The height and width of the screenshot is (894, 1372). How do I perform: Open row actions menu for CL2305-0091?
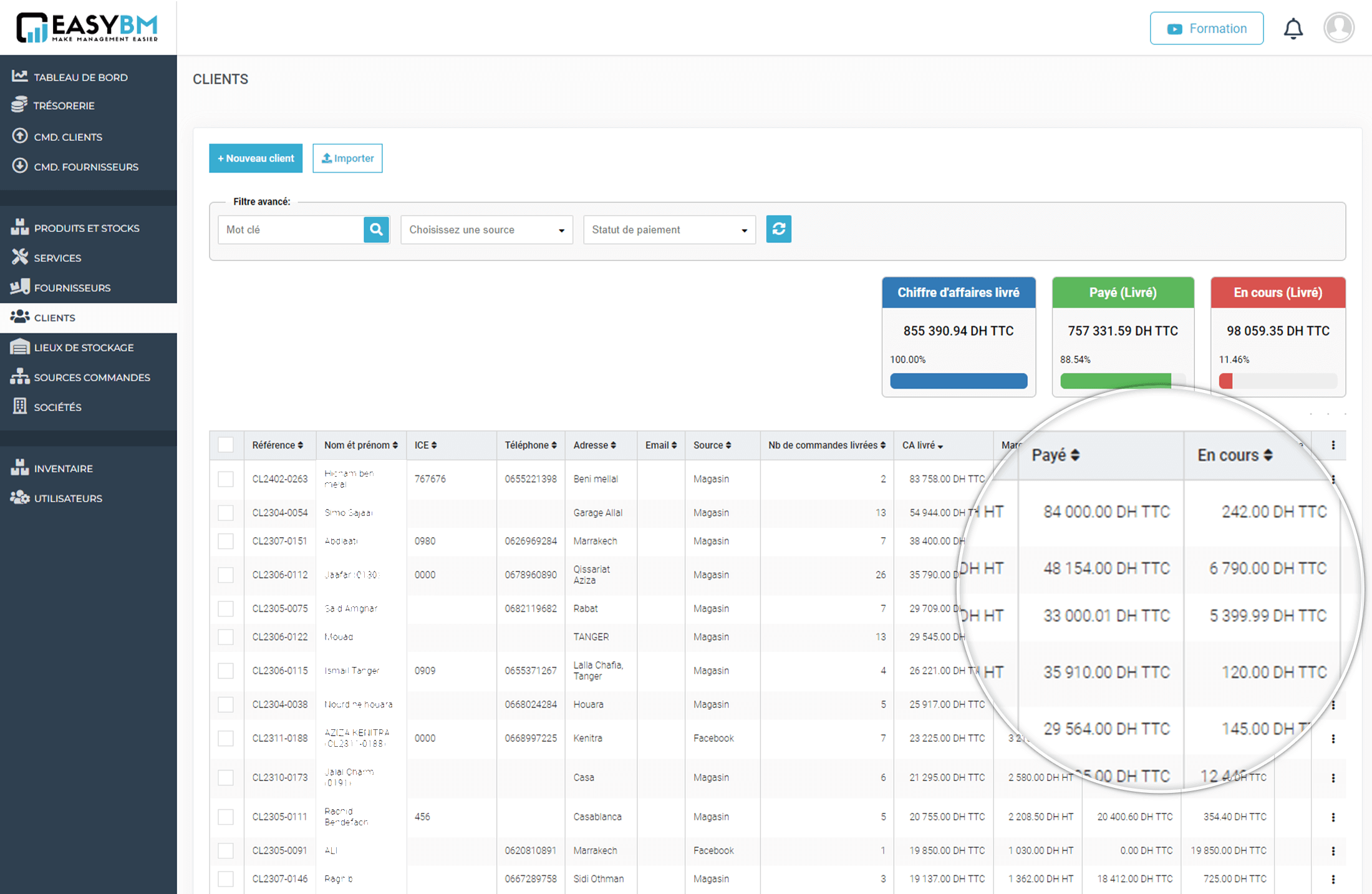1333,851
